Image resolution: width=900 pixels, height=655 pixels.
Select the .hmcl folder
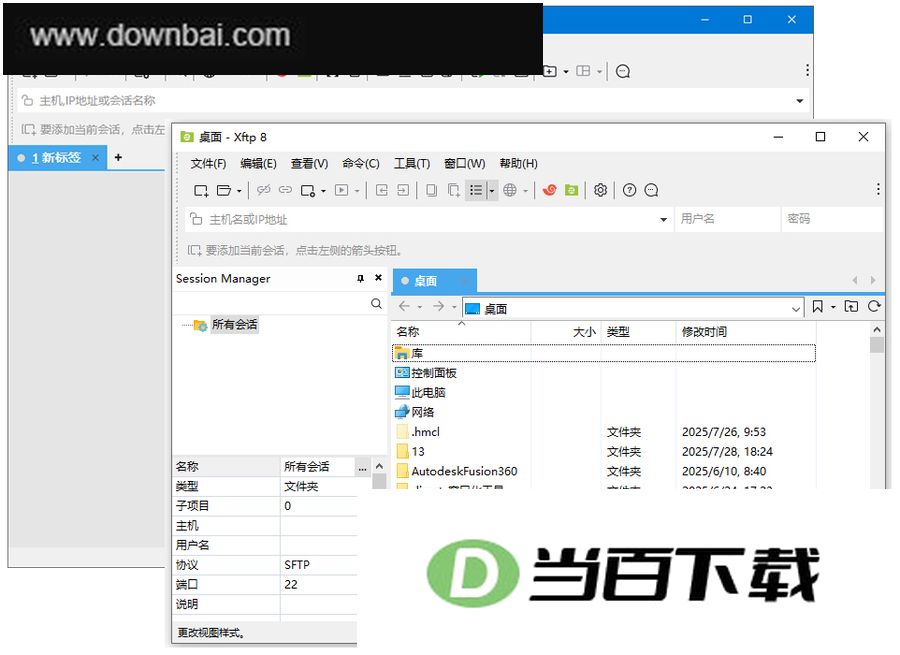[x=425, y=432]
